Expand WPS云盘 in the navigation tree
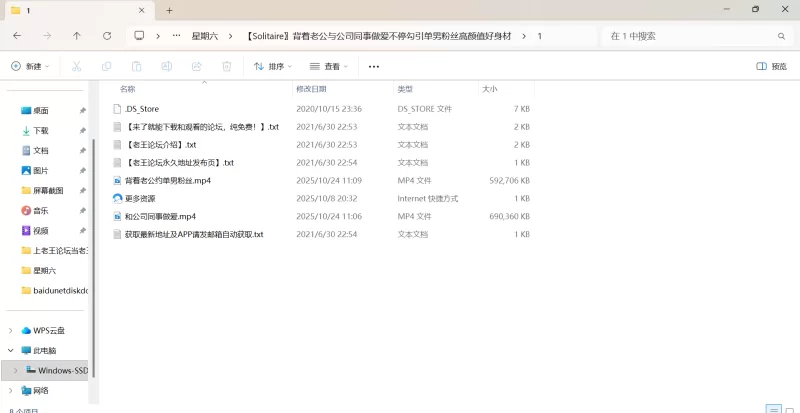The width and height of the screenshot is (800, 413). pyautogui.click(x=11, y=331)
